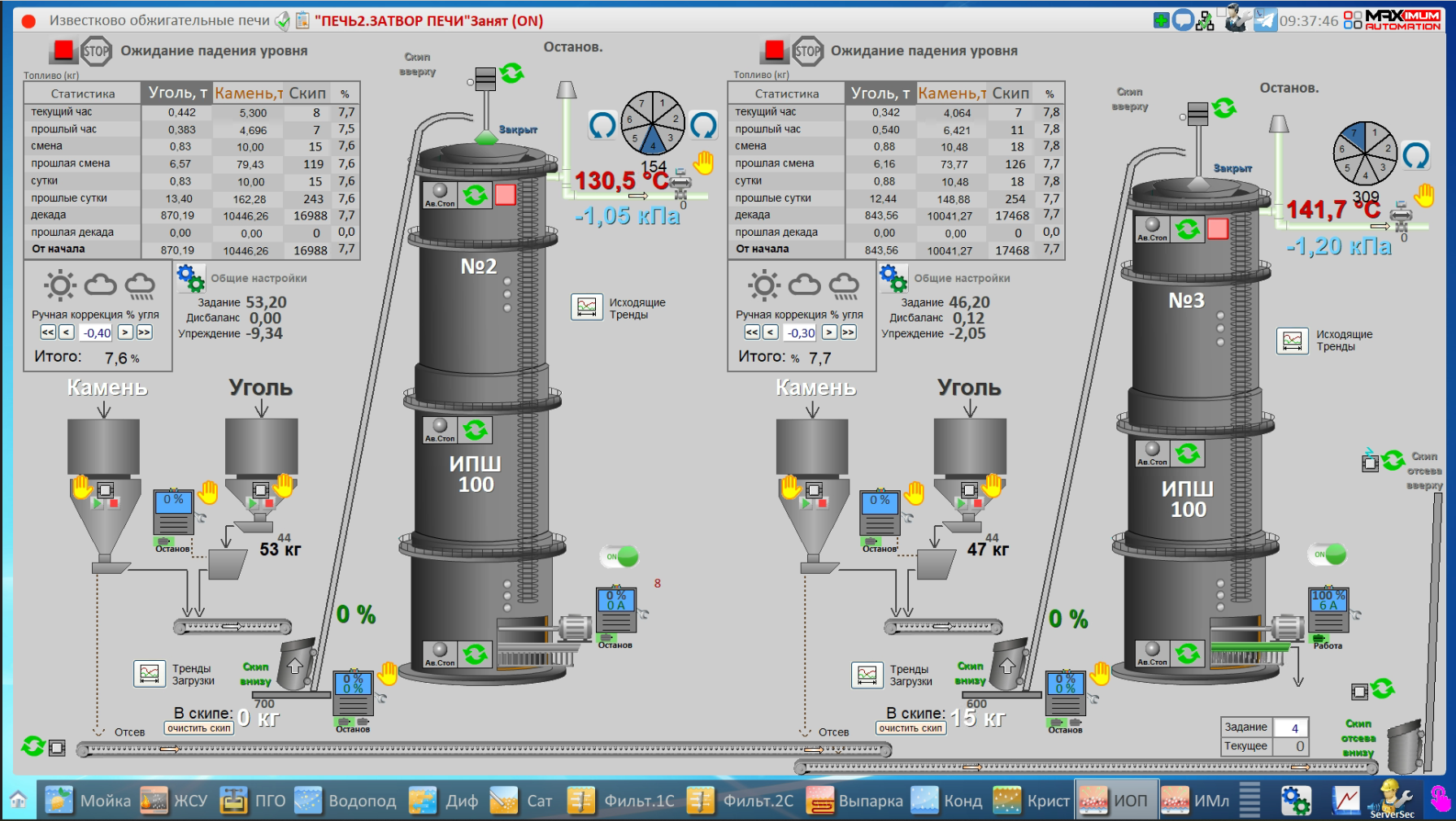Switch to the Выпарка tab in bottom bar

click(854, 801)
